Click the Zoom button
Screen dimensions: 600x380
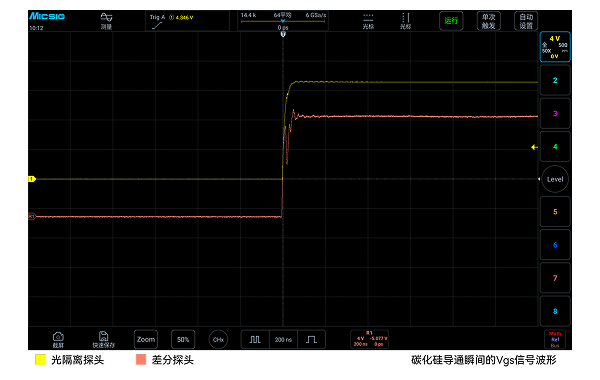click(146, 339)
